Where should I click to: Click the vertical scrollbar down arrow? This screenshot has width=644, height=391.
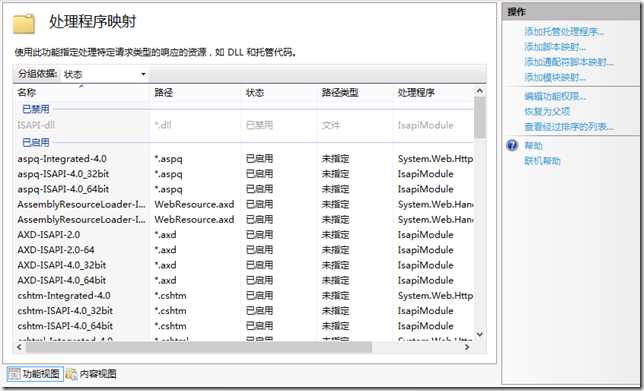click(x=479, y=334)
